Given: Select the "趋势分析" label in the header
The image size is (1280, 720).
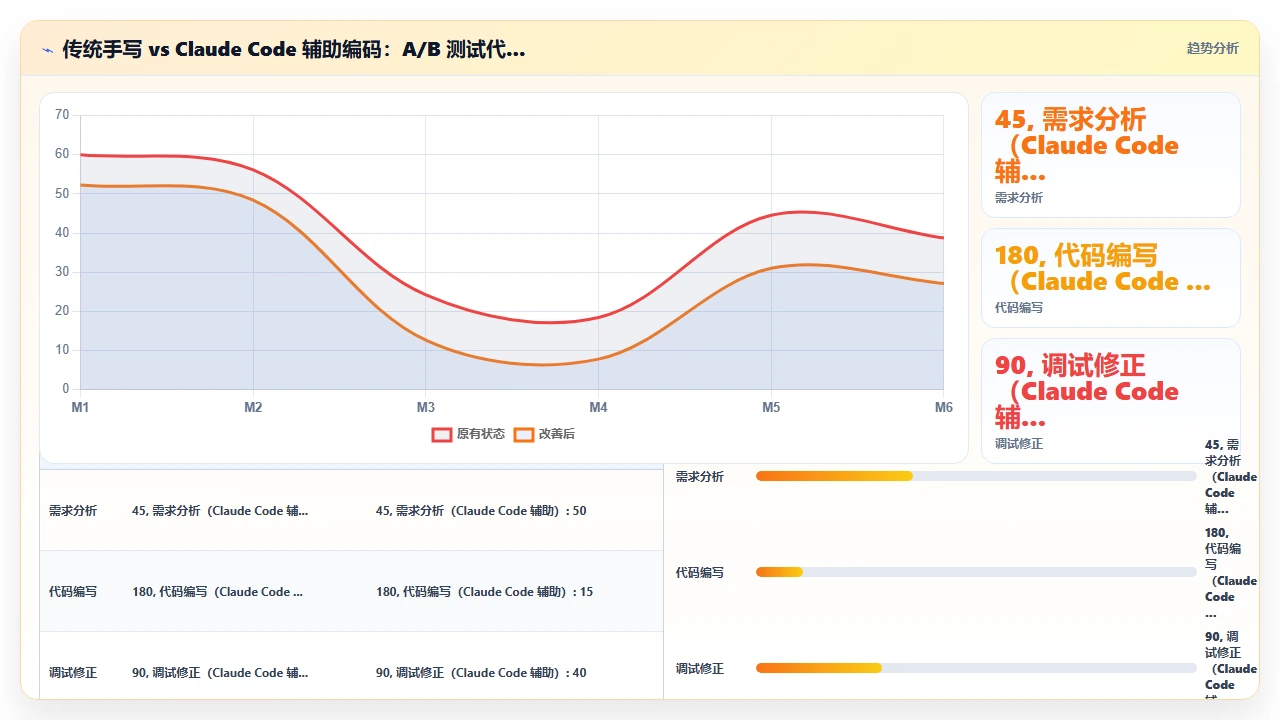Looking at the screenshot, I should [x=1212, y=48].
